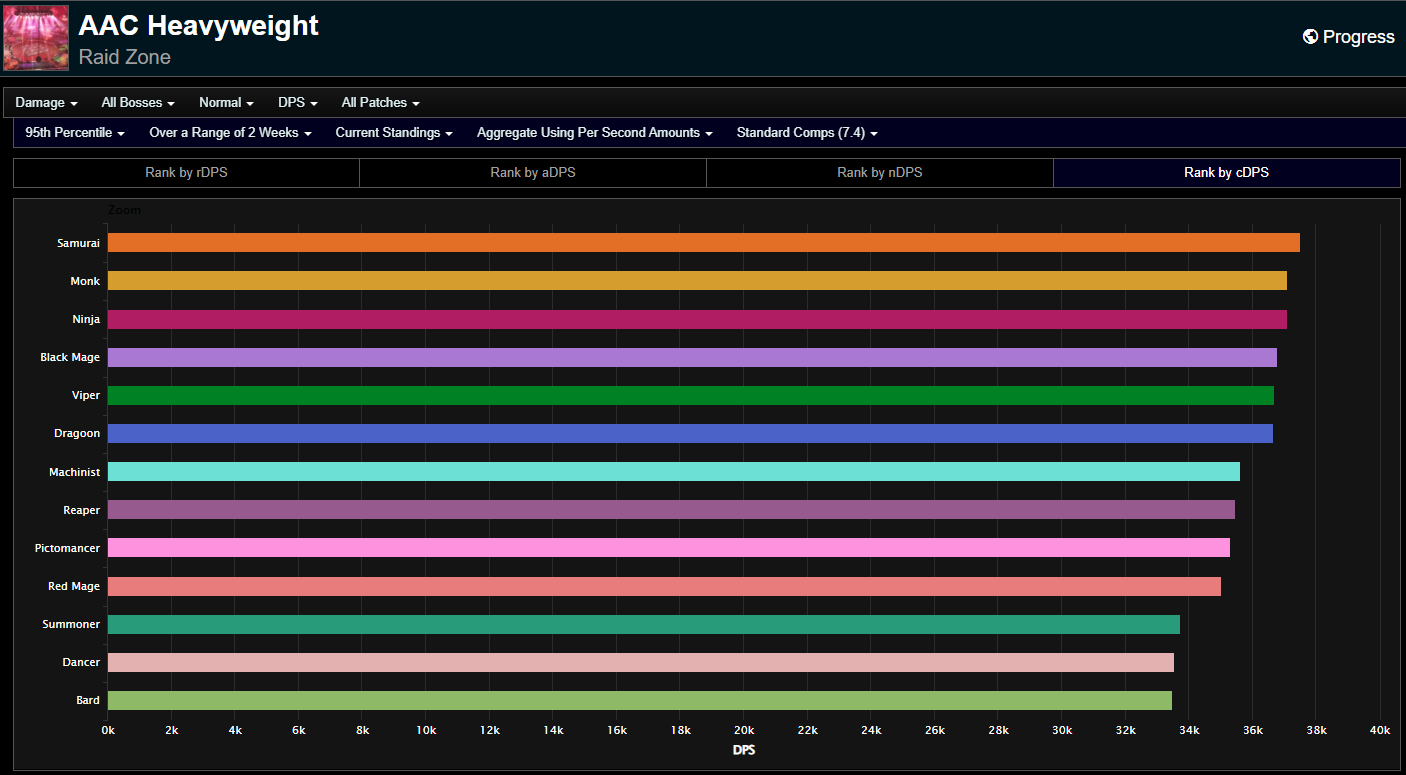Viewport: 1406px width, 775px height.
Task: Click the mauve Reaper bar
Action: [x=671, y=510]
